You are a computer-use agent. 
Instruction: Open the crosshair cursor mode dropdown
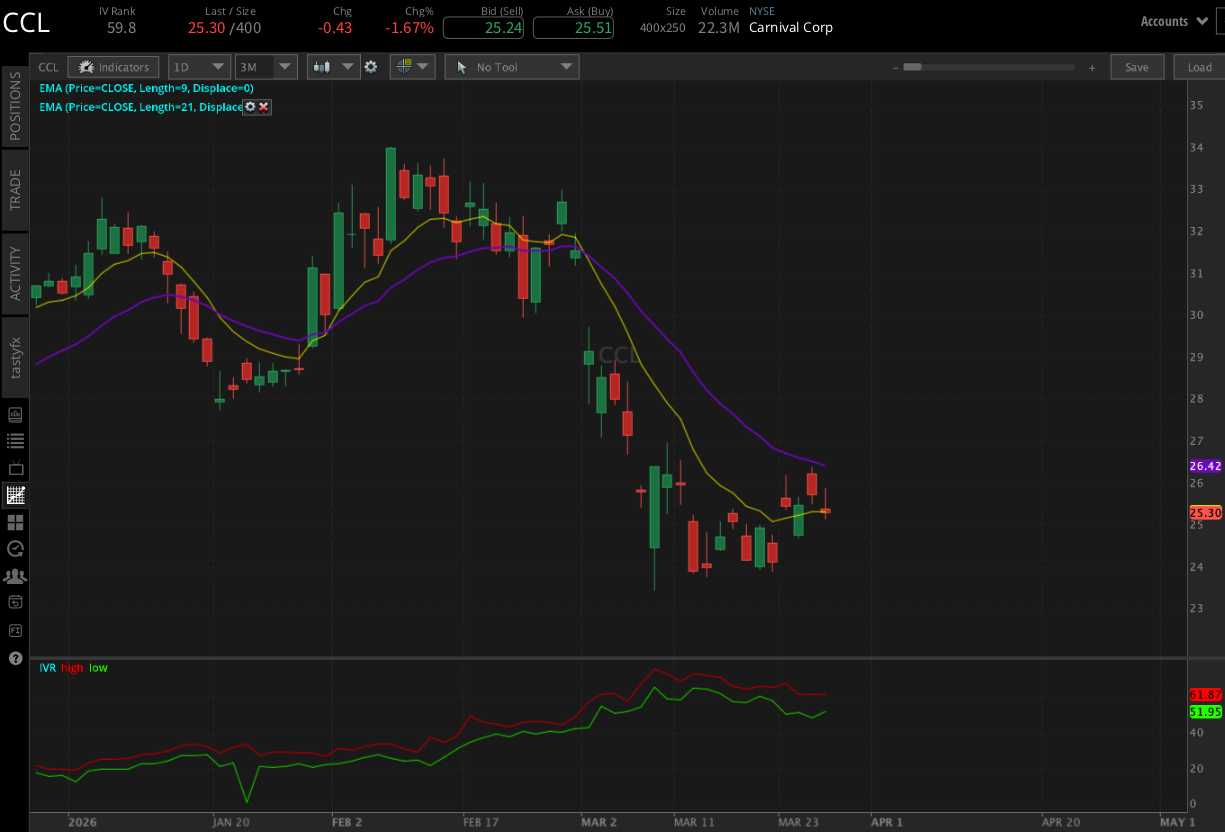click(x=413, y=67)
